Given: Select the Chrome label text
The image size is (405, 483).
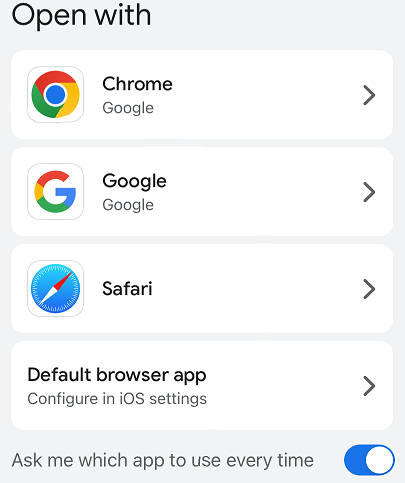Looking at the screenshot, I should click(137, 84).
